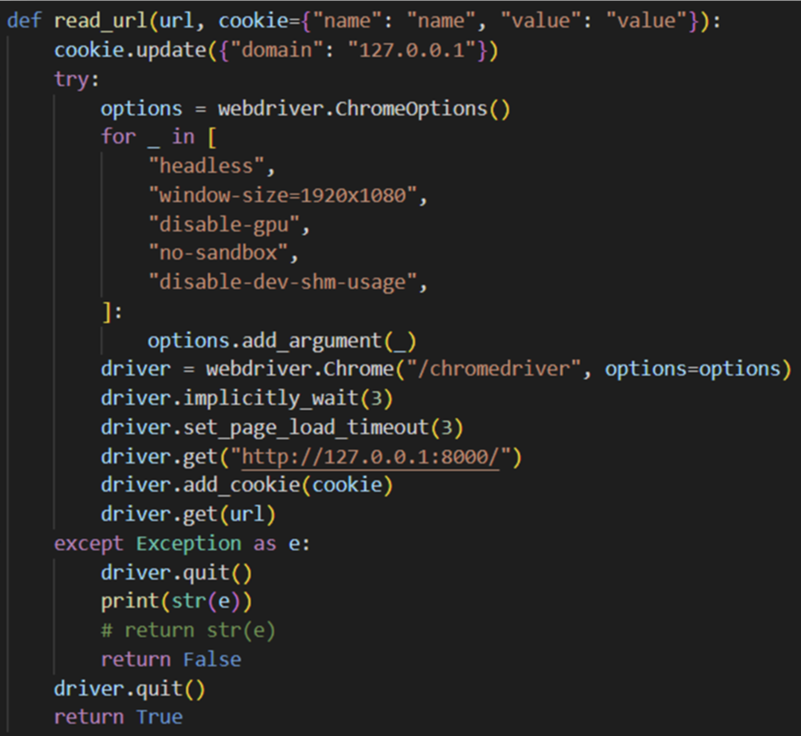Screen dimensions: 801x736
Task: Click the cookie.update call
Action: pos(130,50)
